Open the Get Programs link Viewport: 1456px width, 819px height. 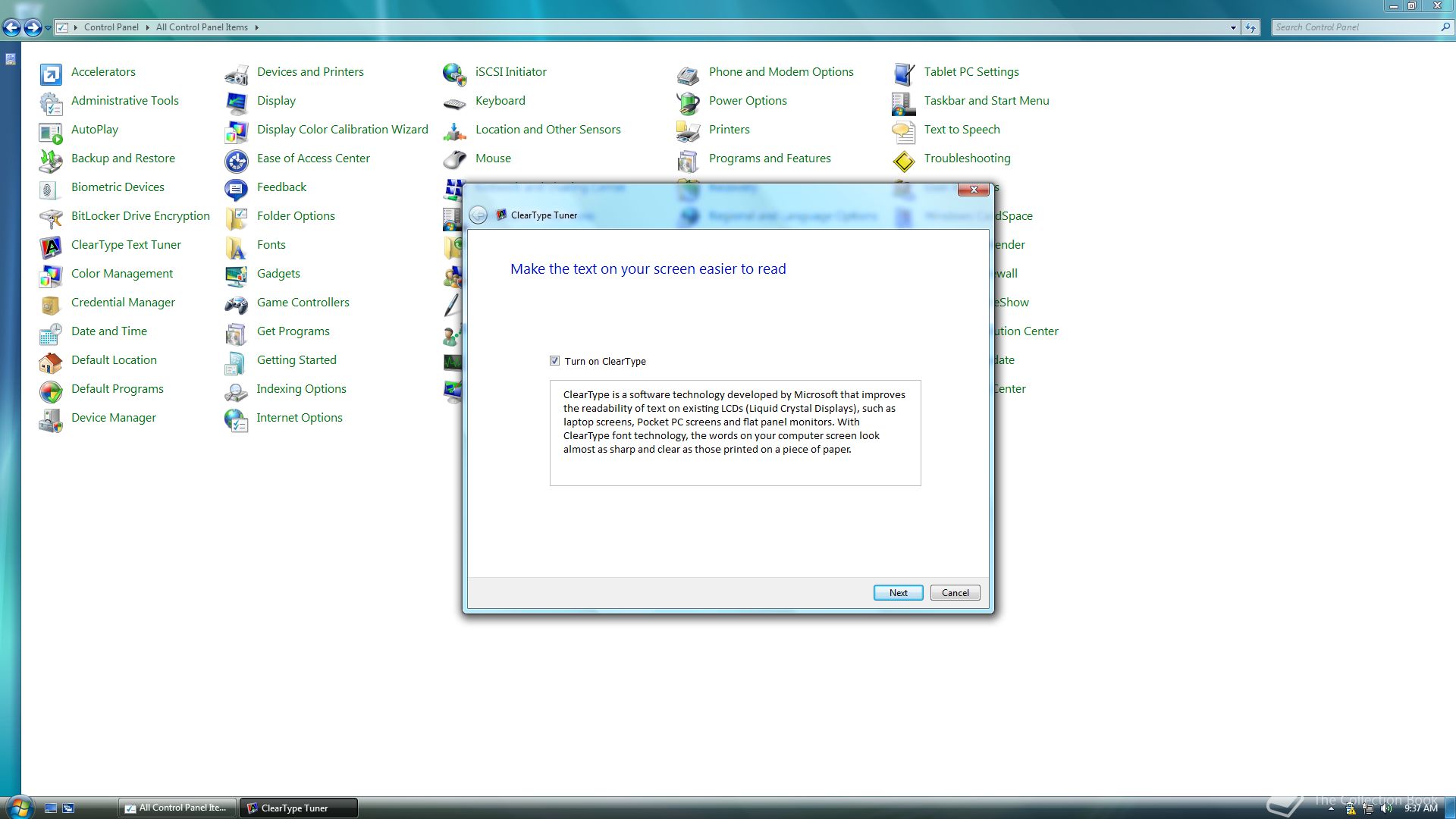pos(293,331)
